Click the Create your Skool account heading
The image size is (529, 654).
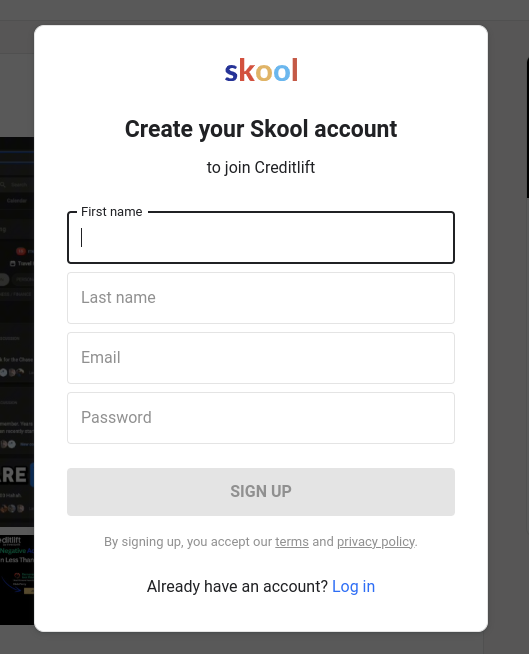click(x=261, y=129)
